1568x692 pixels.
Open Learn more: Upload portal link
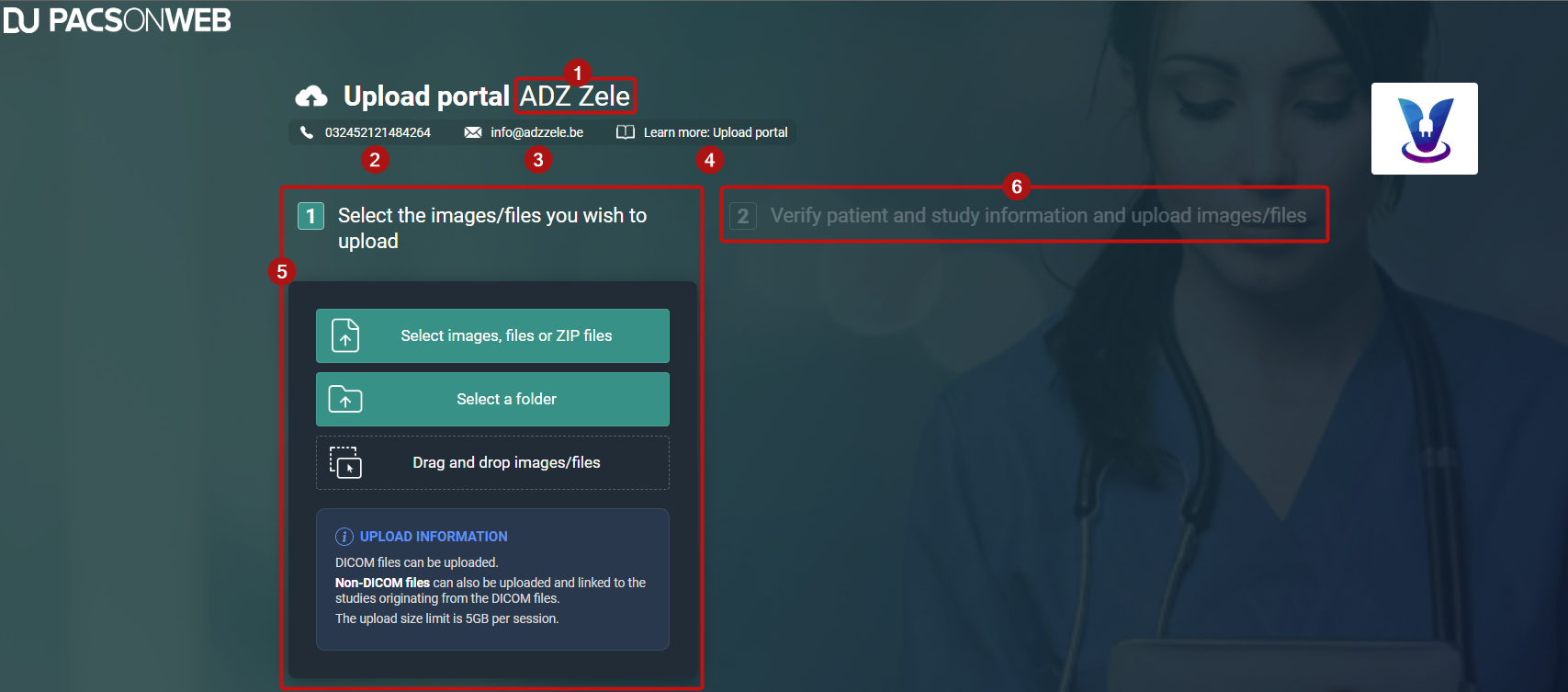point(716,132)
